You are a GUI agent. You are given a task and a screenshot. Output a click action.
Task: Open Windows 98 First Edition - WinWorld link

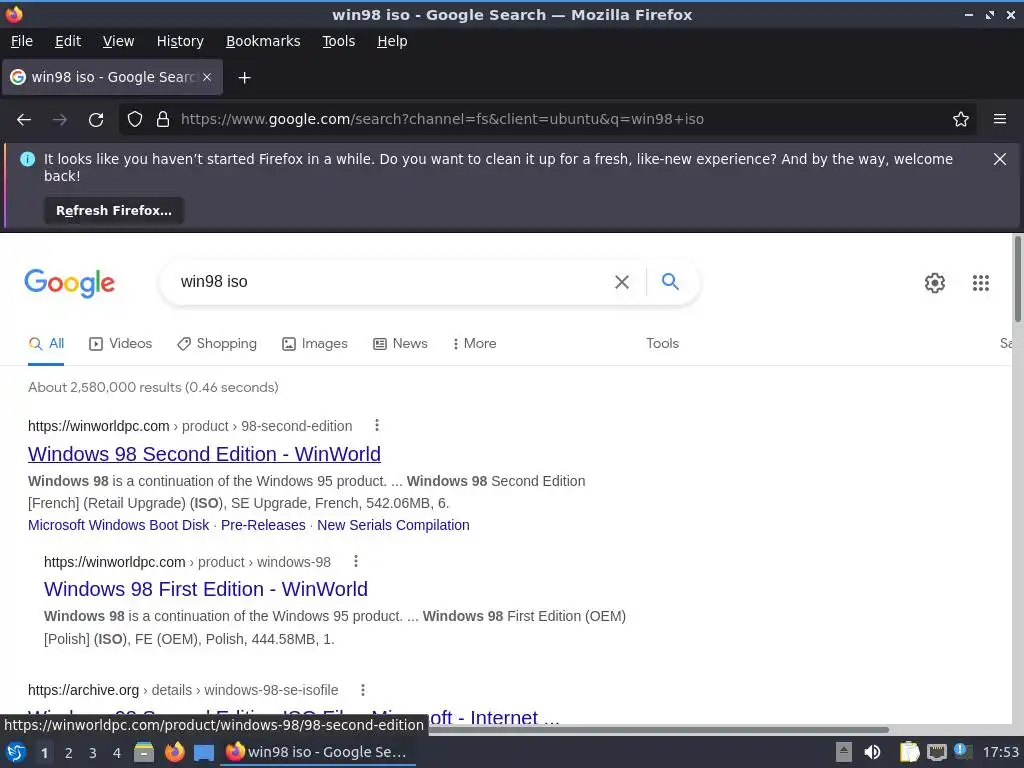point(206,589)
